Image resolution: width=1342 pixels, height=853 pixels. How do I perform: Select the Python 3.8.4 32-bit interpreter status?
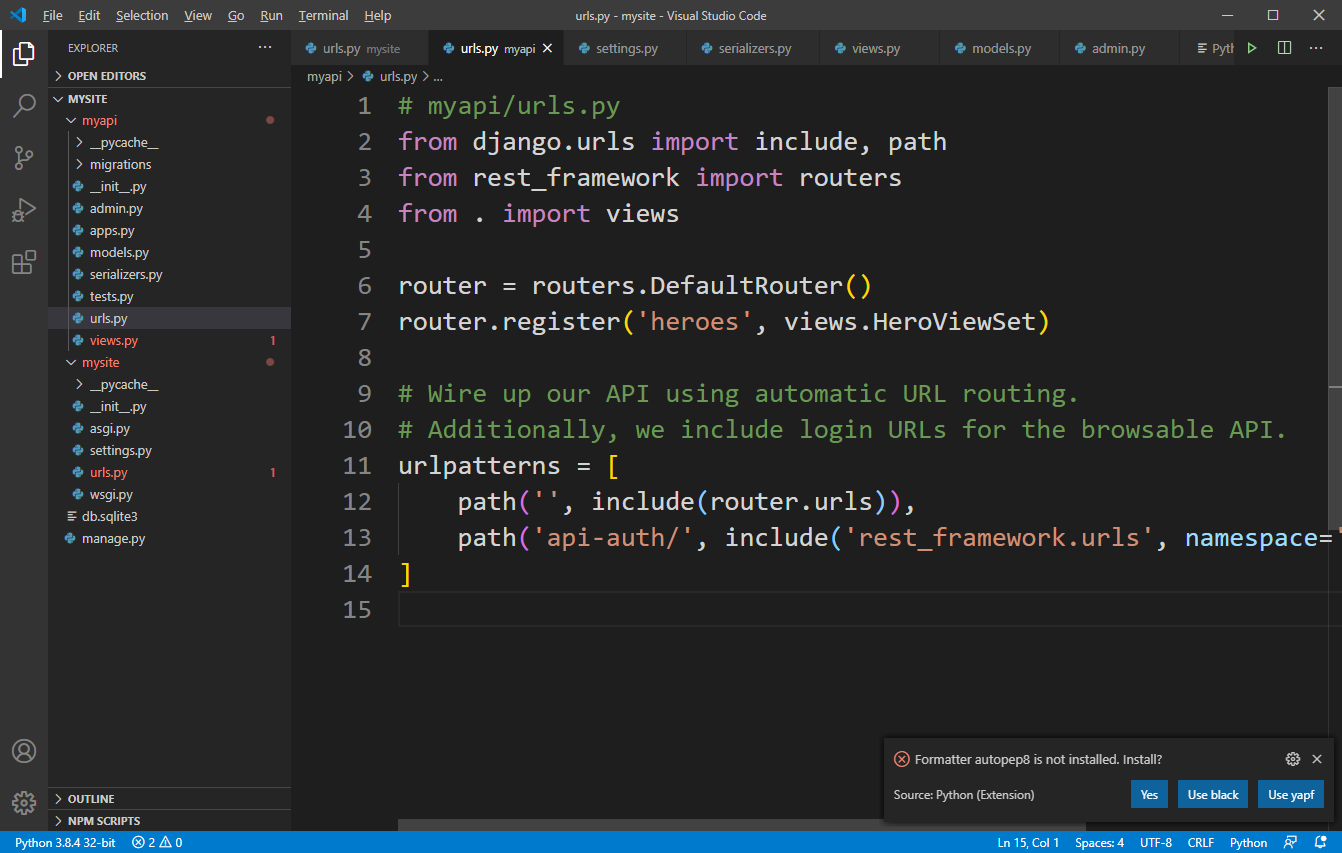coord(65,842)
